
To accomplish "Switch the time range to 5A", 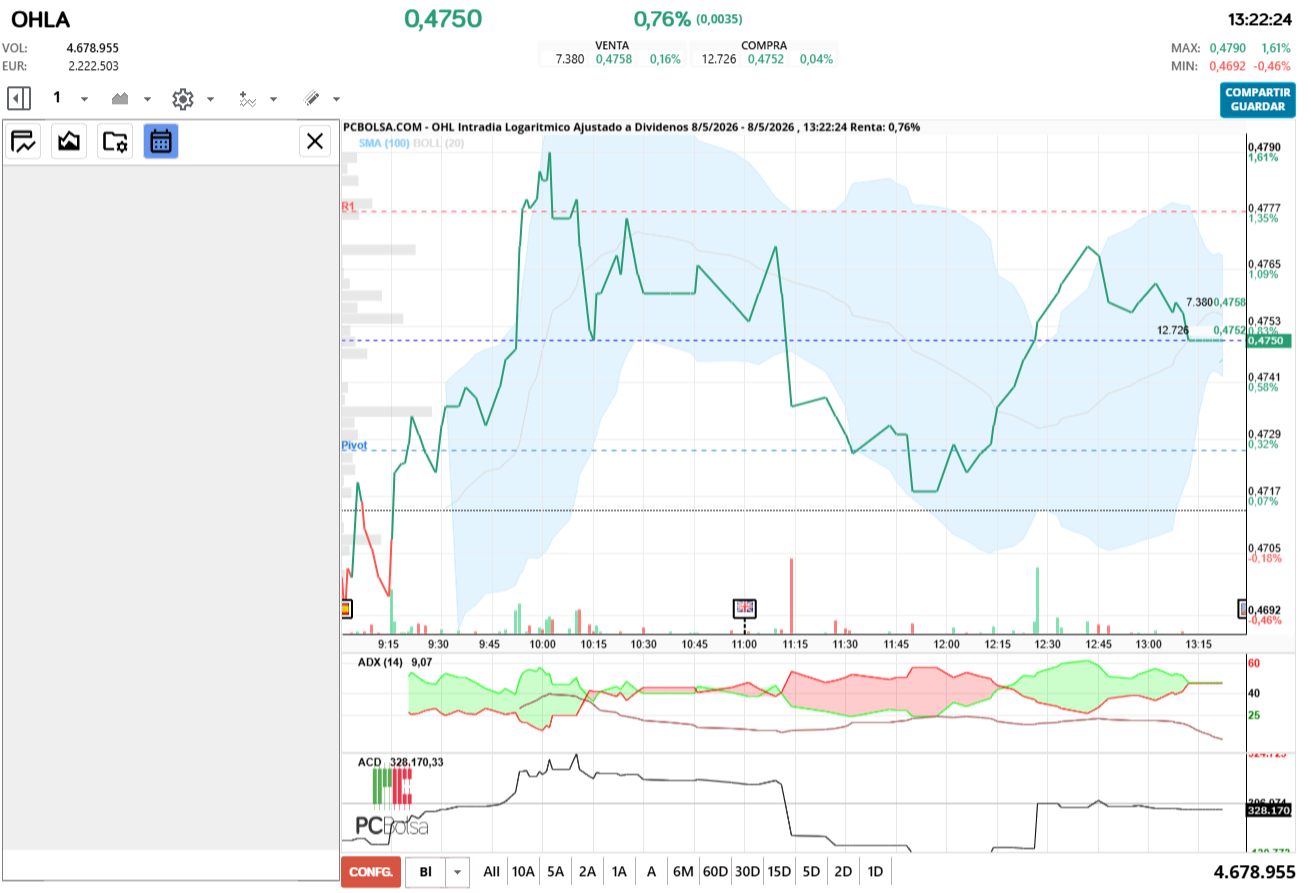I will point(555,872).
